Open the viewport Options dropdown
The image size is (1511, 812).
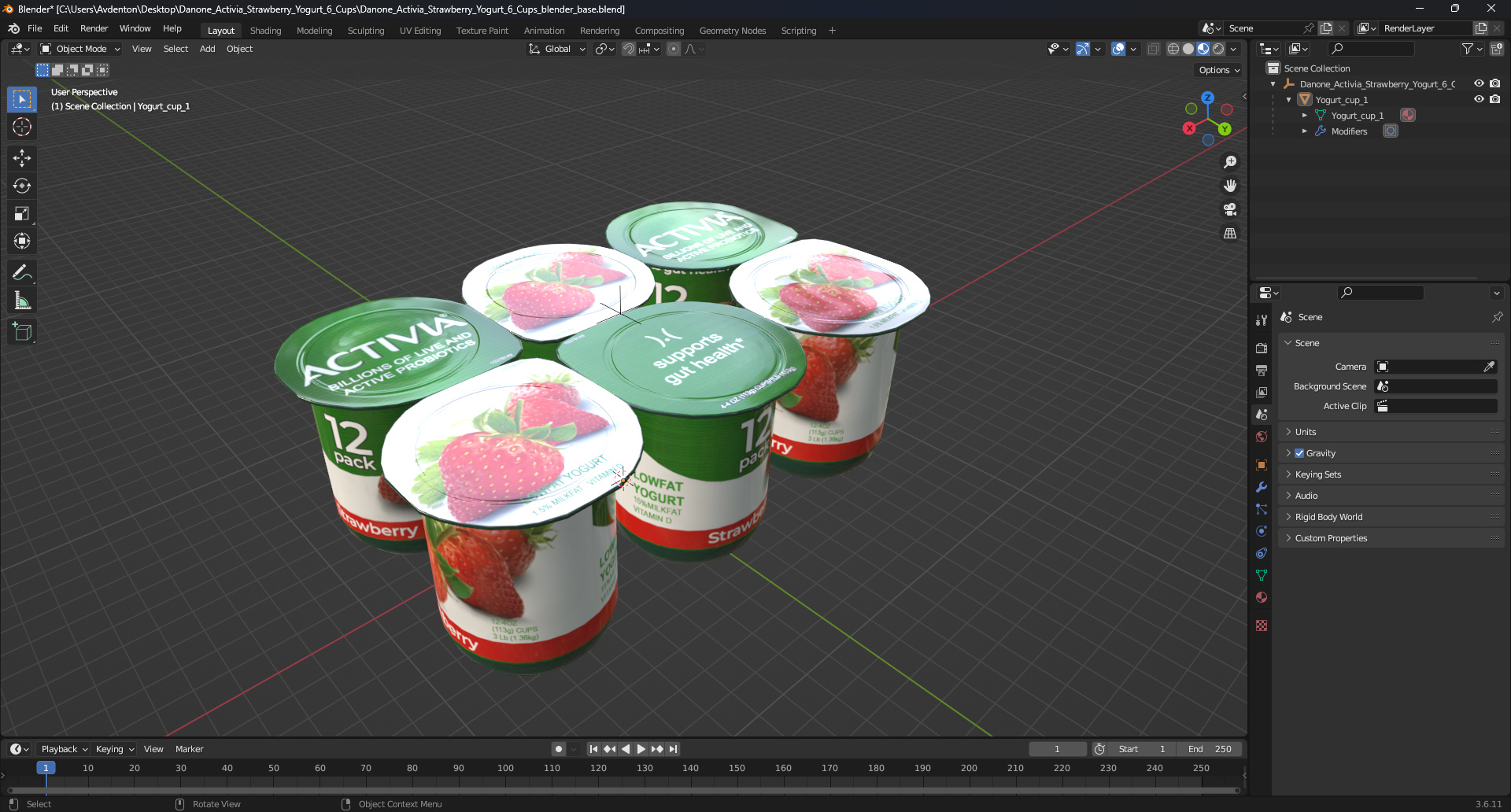(1219, 70)
